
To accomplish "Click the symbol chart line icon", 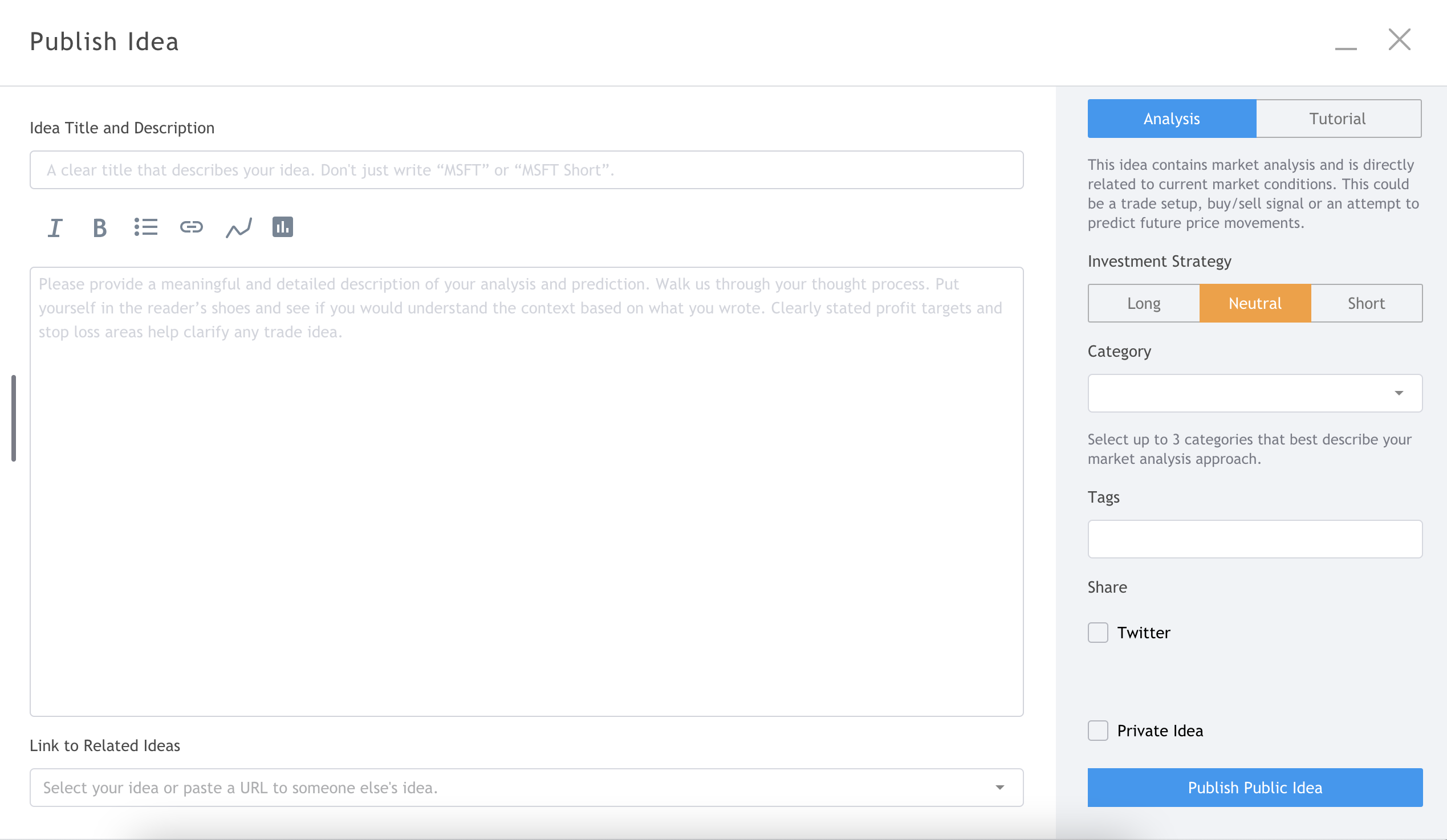I will [x=238, y=228].
